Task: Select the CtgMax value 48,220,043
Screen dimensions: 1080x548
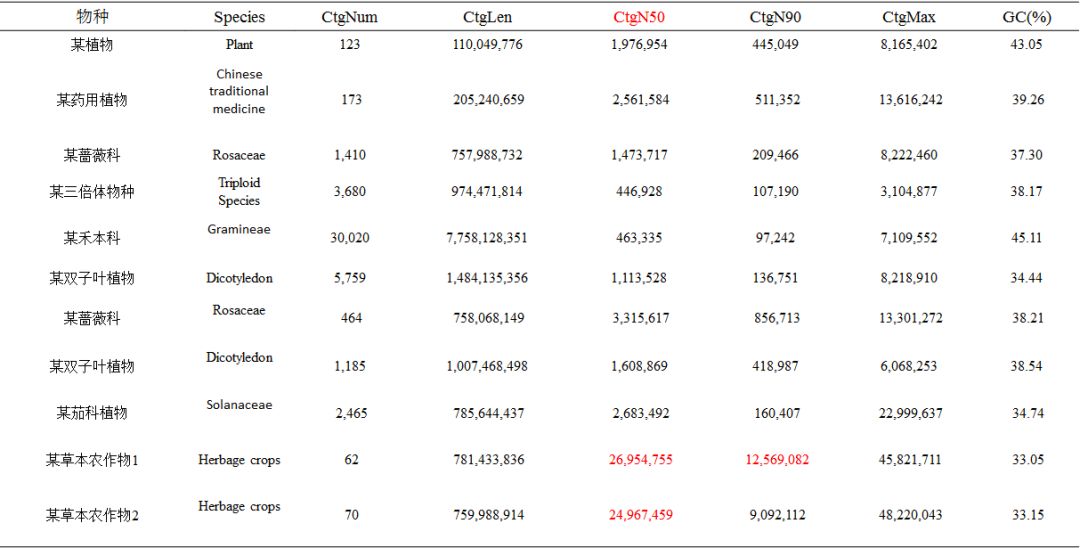Action: (x=909, y=515)
